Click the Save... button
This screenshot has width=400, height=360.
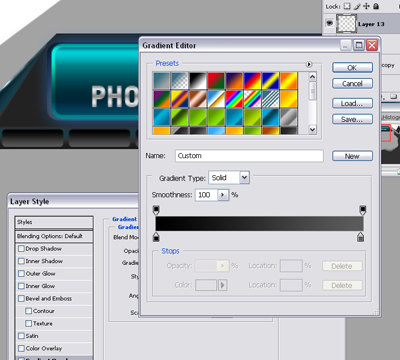(352, 119)
